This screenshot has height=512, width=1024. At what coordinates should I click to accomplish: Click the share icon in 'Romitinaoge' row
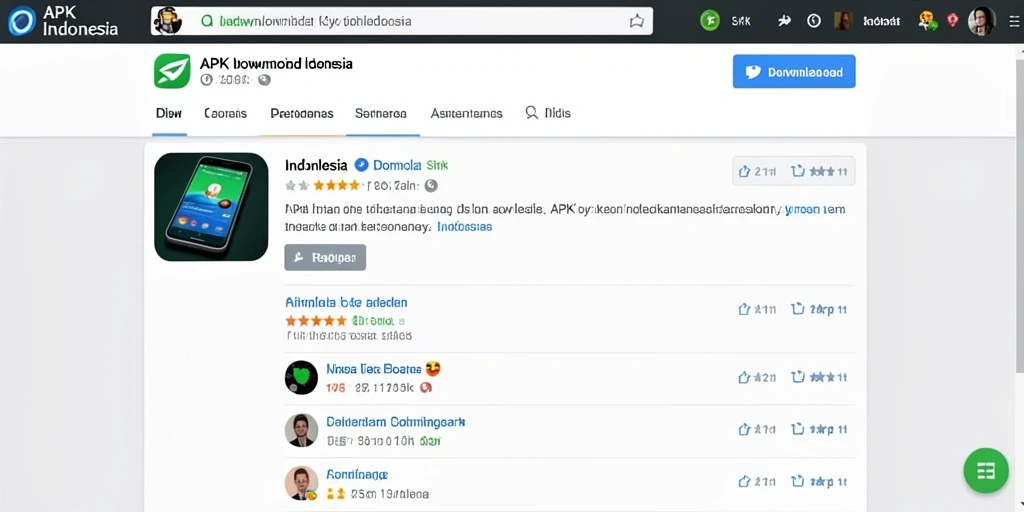pos(797,482)
